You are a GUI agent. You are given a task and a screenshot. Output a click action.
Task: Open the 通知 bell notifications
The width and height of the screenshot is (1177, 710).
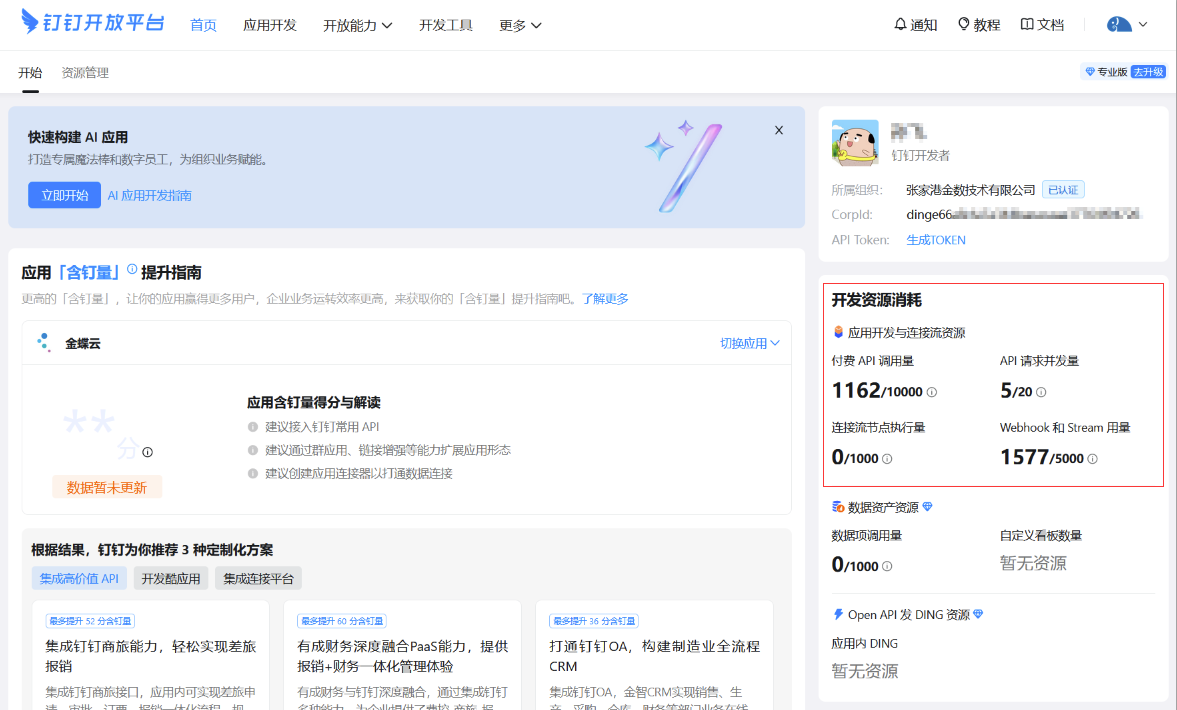tap(915, 25)
